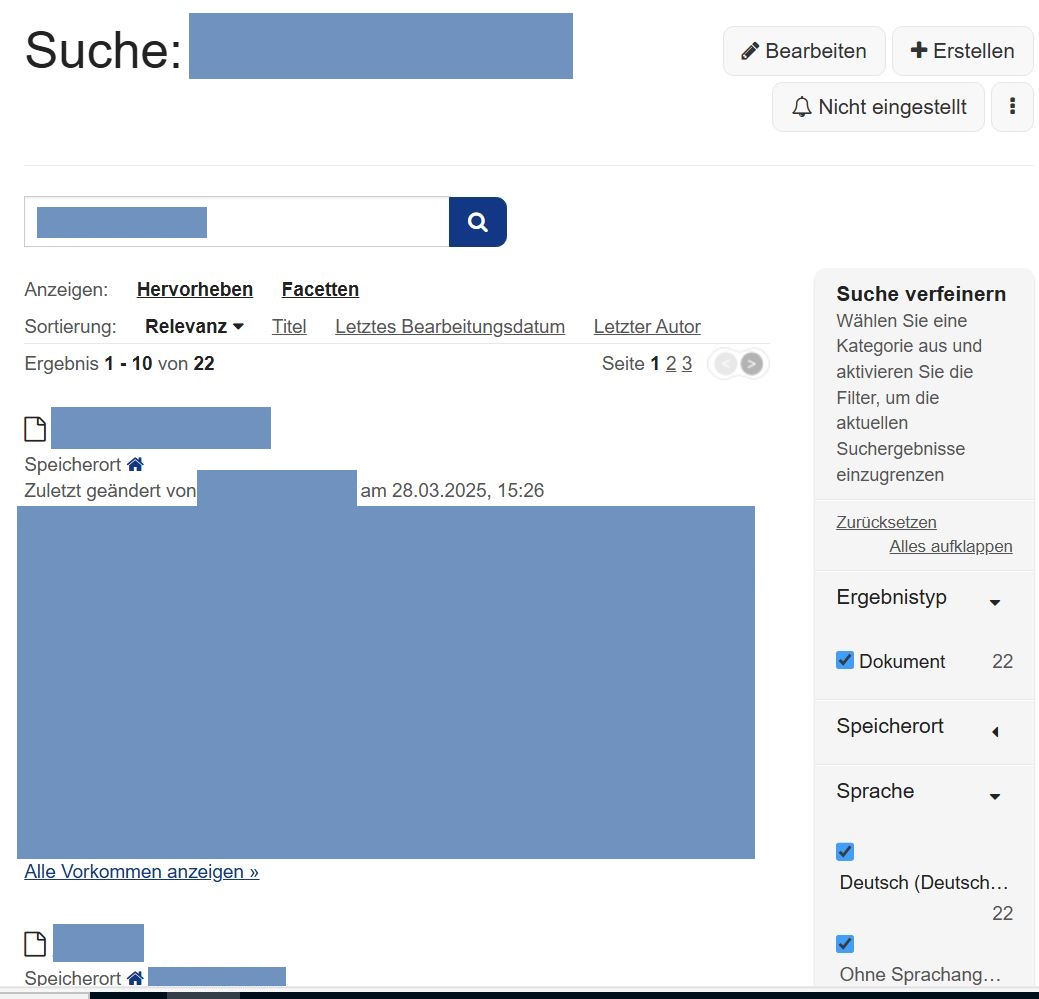1039x999 pixels.
Task: Click the Bearbeiten button
Action: pos(803,51)
